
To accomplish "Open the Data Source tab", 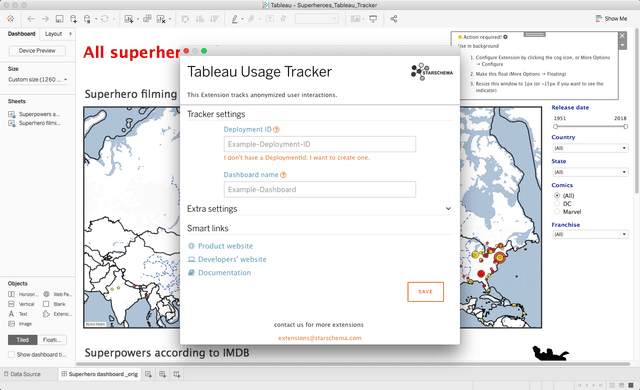I will pos(22,374).
